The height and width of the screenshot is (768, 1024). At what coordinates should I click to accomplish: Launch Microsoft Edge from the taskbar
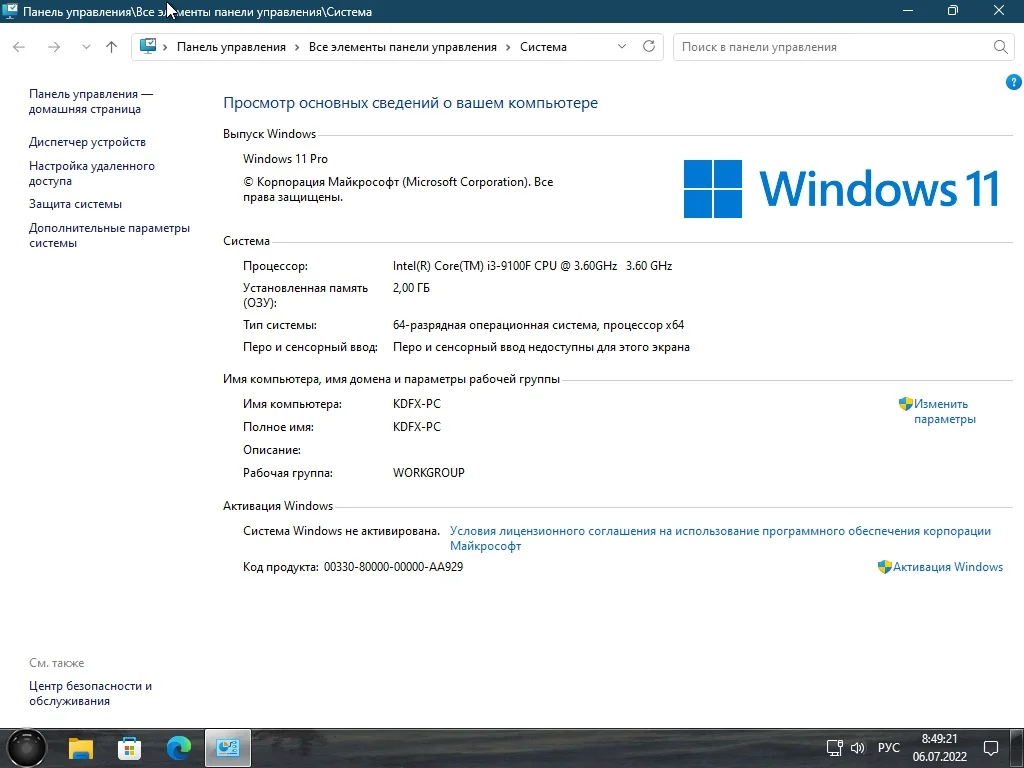click(178, 748)
